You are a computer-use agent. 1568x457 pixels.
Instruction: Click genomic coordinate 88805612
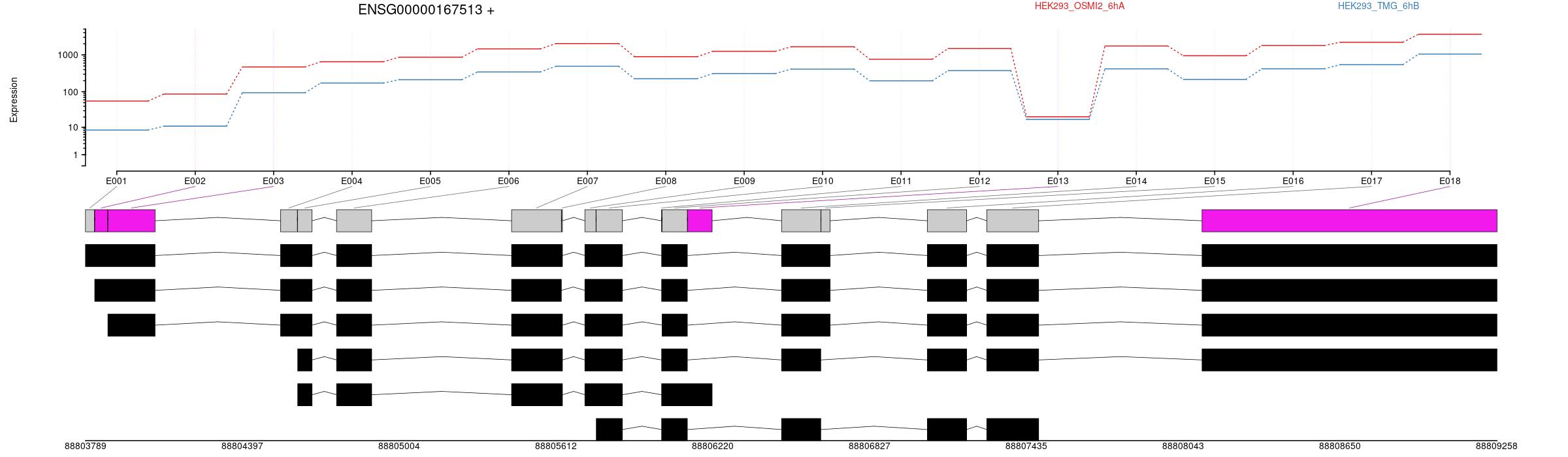556,447
